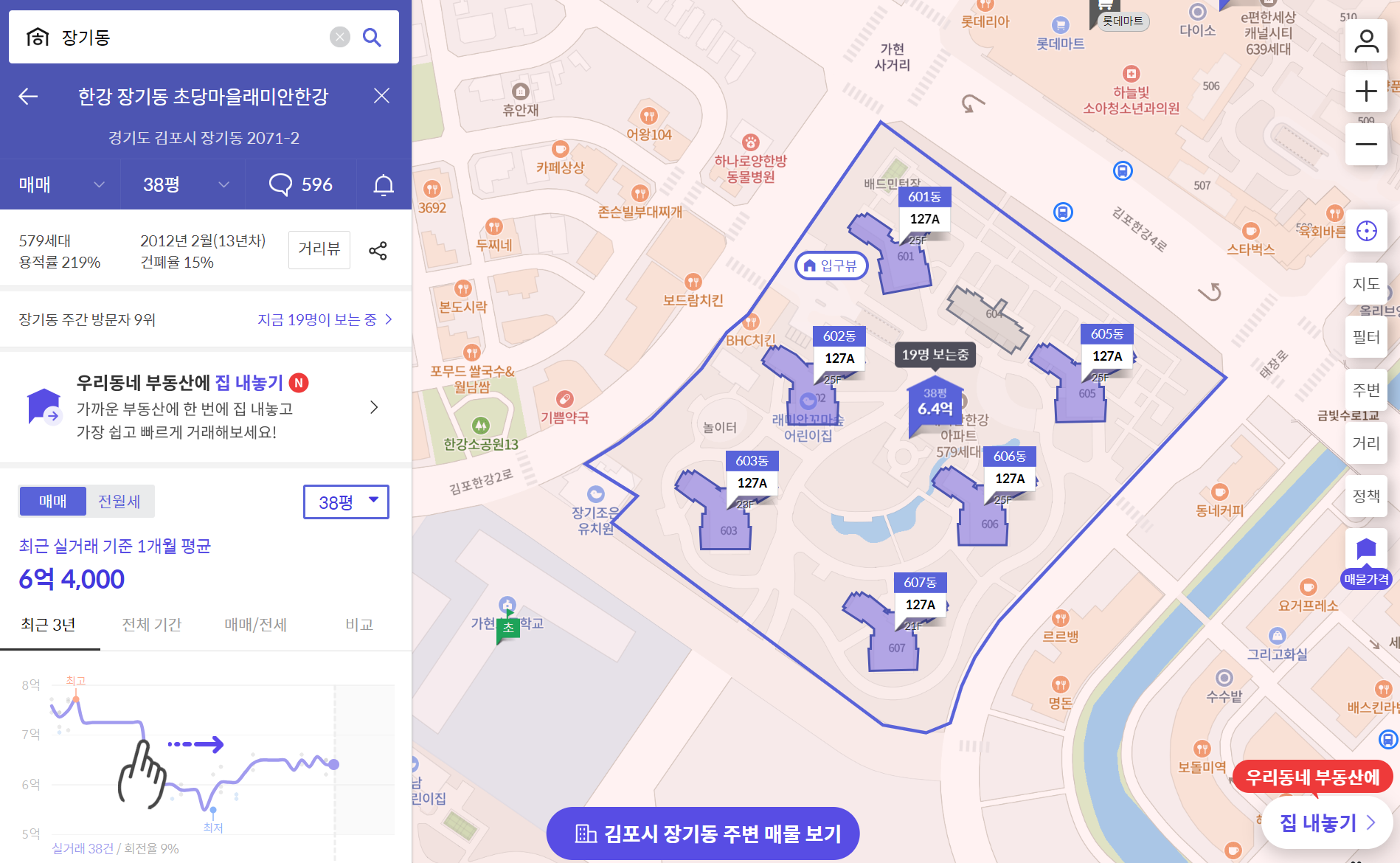
Task: Click the 우리동네 부동산에 red banner
Action: pos(1312,777)
